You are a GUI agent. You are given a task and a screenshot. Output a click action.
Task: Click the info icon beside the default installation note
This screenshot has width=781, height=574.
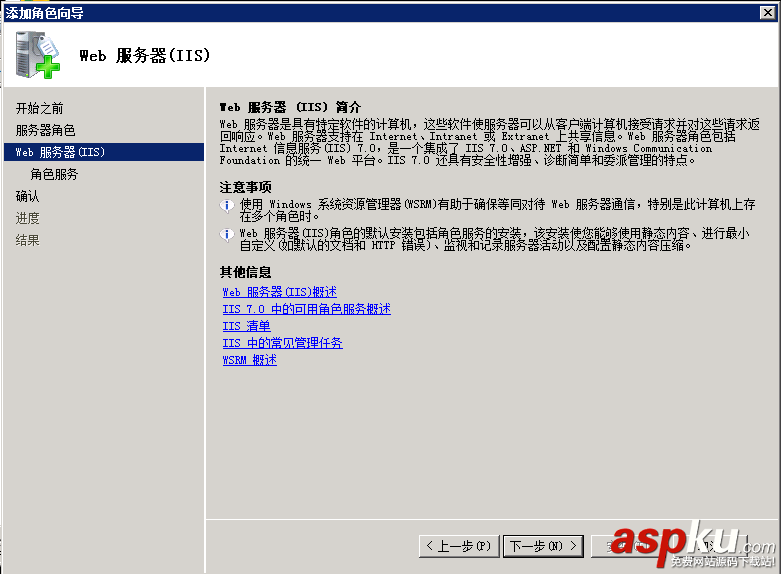(x=227, y=234)
